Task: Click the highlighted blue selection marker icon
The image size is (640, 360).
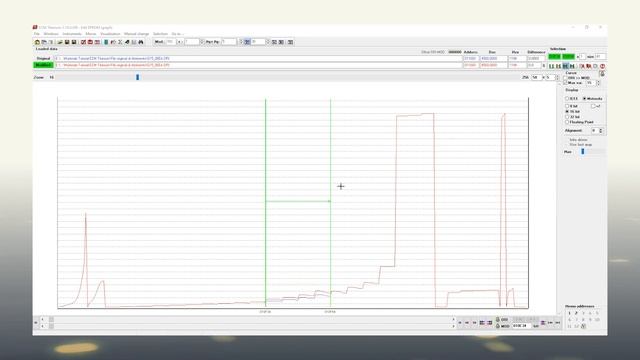Action: [x=565, y=66]
